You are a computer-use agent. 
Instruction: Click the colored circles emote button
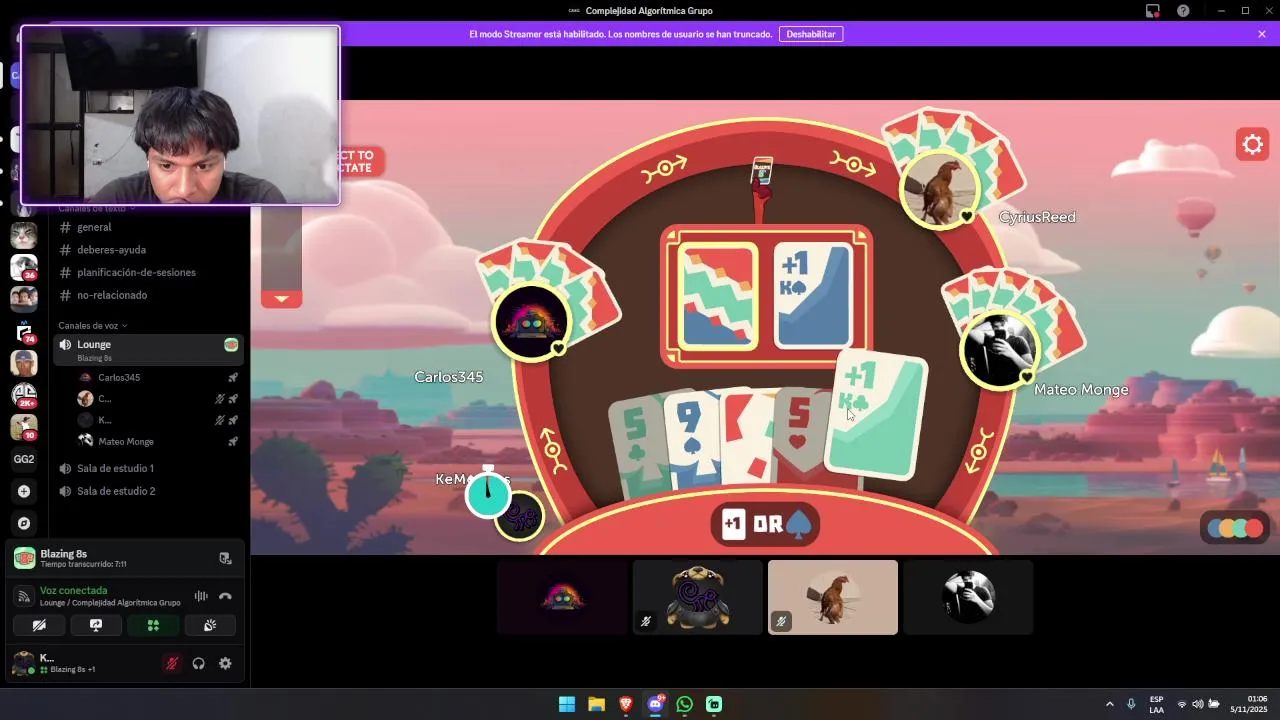pyautogui.click(x=1235, y=528)
